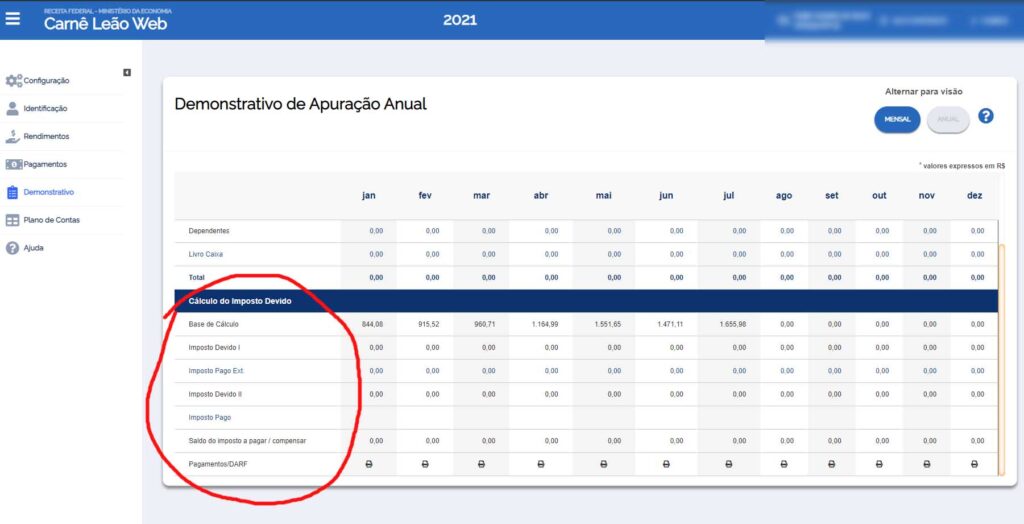Switch to the MENSAL view

897,120
